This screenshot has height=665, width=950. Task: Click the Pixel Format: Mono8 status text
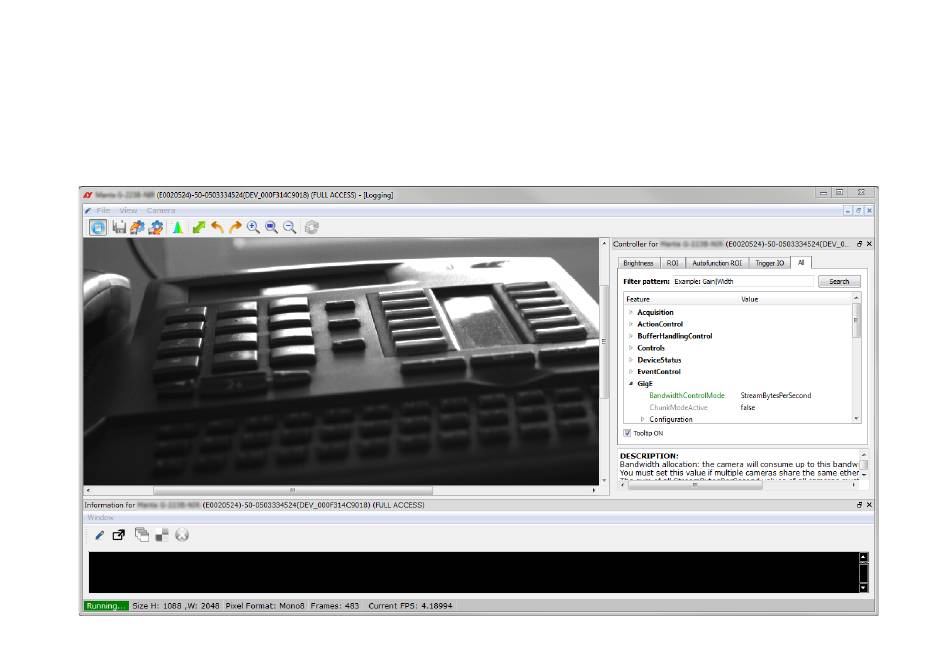click(x=265, y=606)
